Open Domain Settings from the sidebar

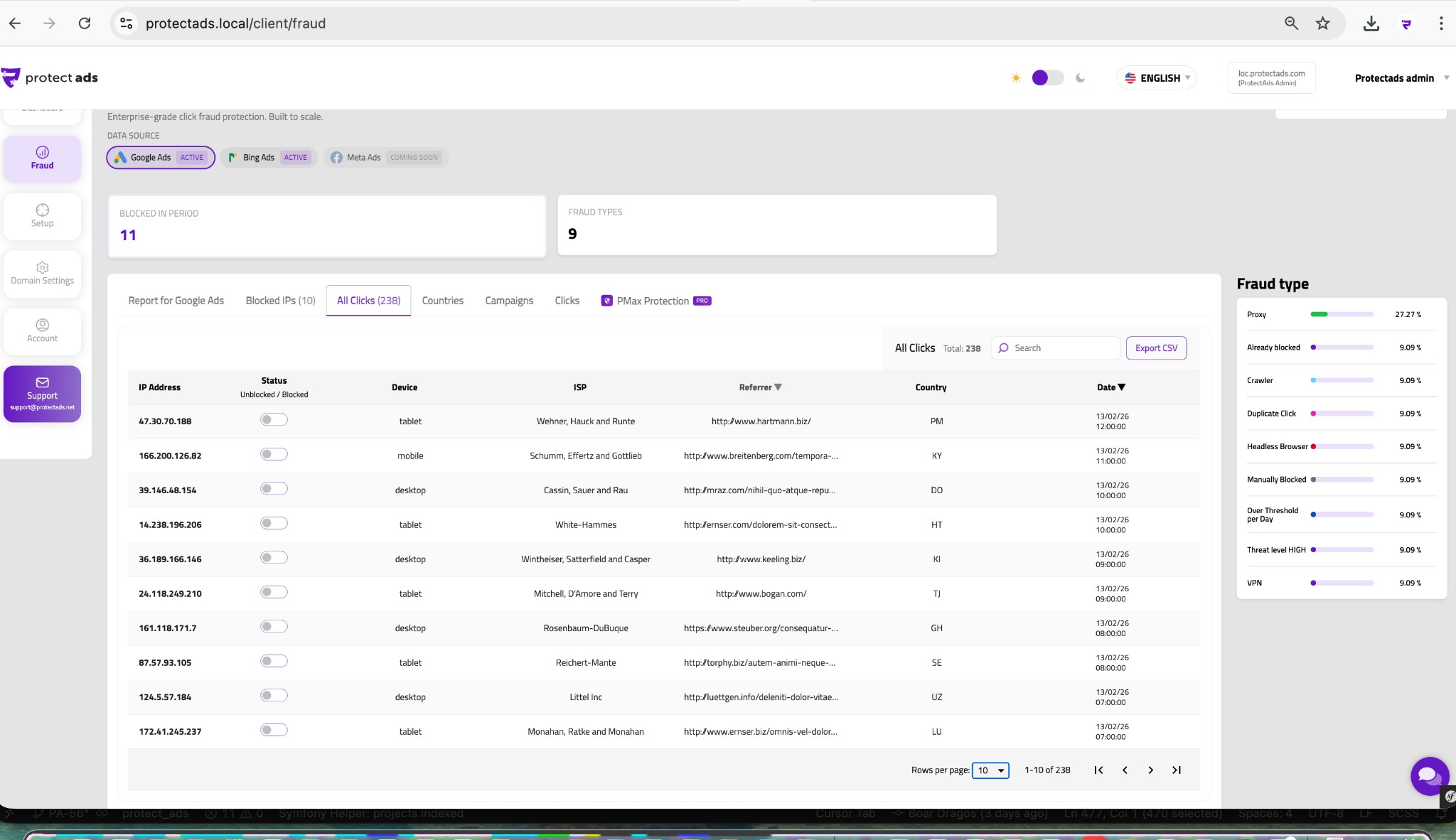(42, 274)
